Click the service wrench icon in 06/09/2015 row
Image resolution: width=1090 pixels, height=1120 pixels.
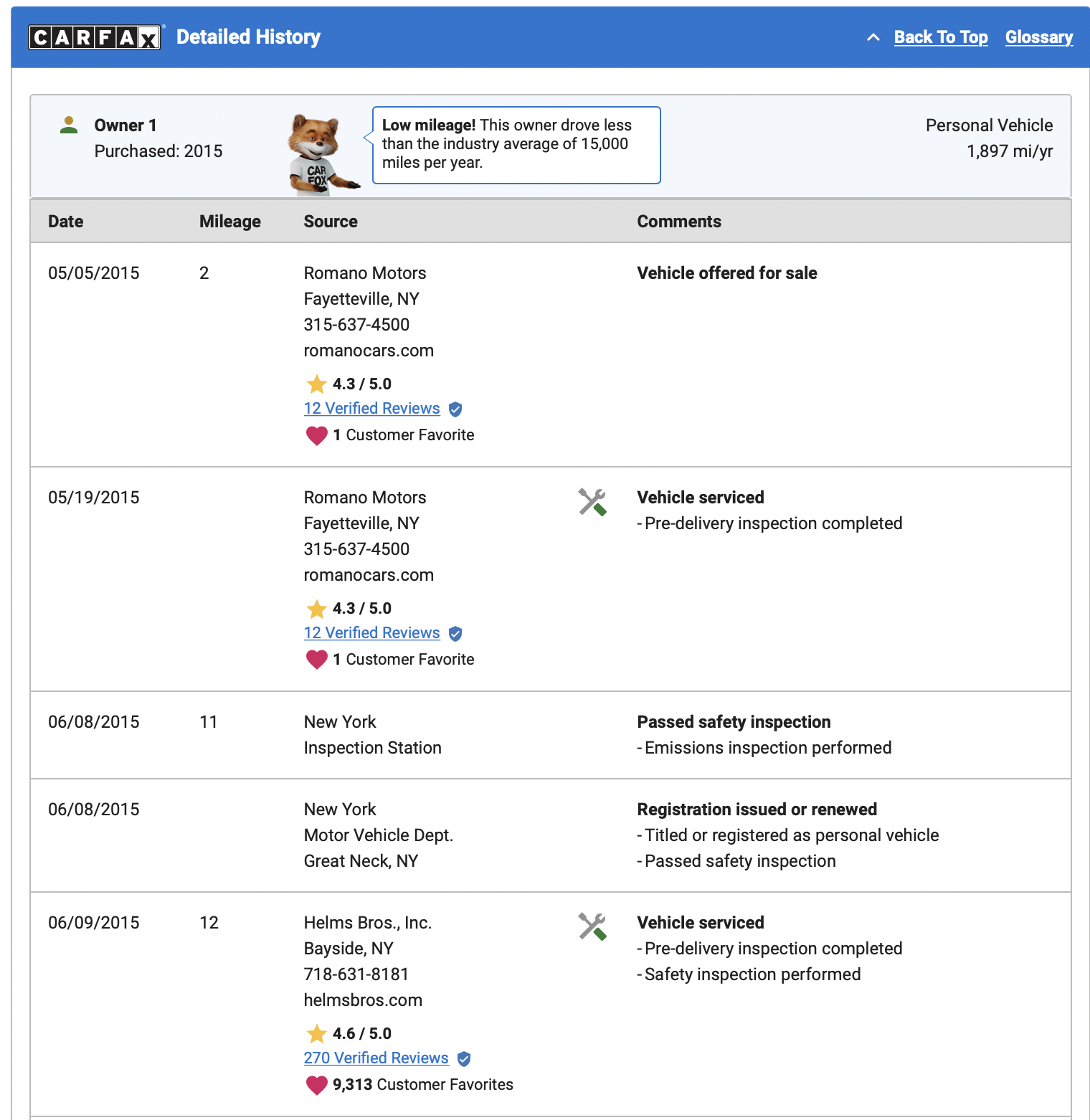pyautogui.click(x=592, y=927)
